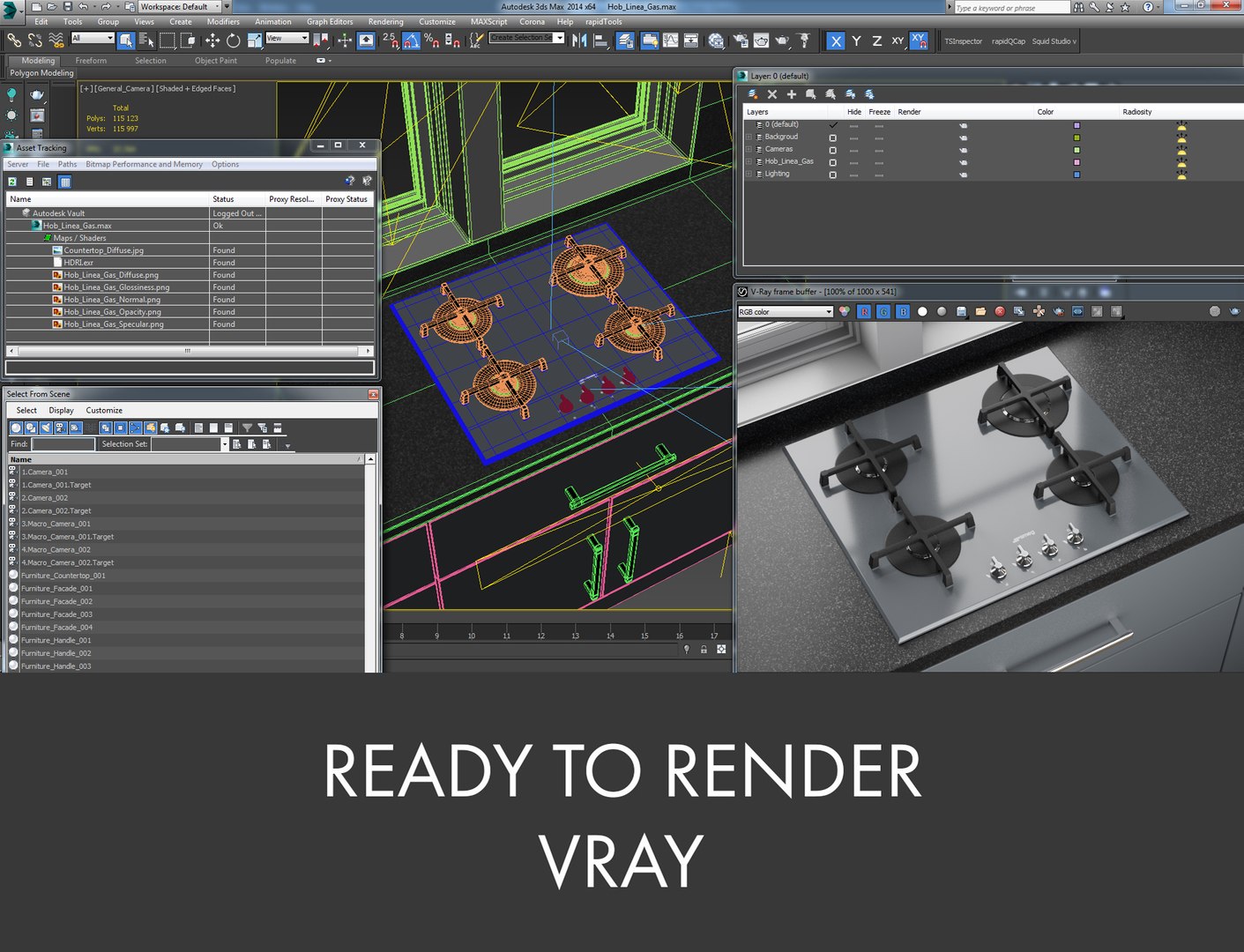This screenshot has height=952, width=1244.
Task: Open the RGB color channel dropdown
Action: pos(786,311)
